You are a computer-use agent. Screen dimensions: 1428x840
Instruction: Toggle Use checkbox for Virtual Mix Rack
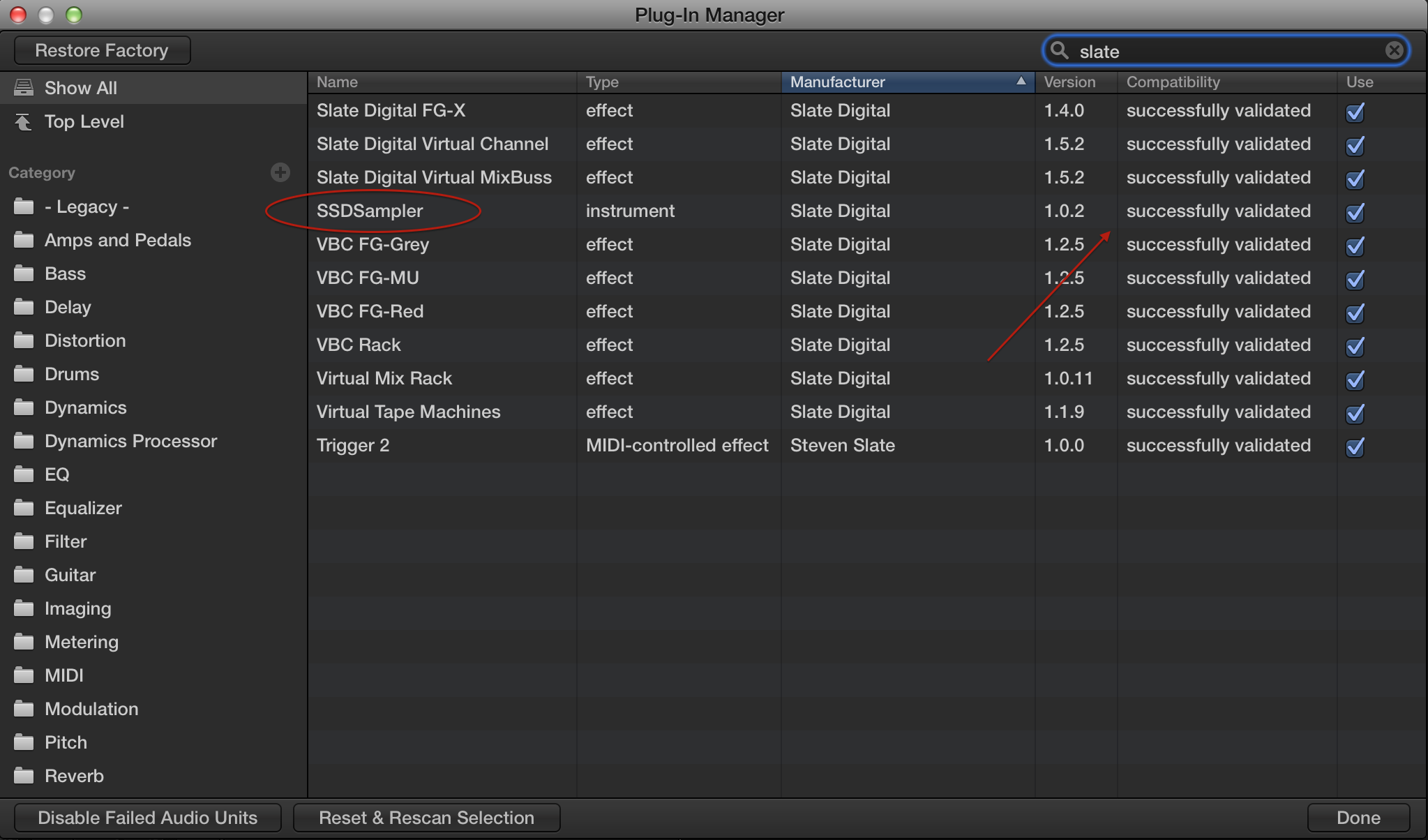1355,380
